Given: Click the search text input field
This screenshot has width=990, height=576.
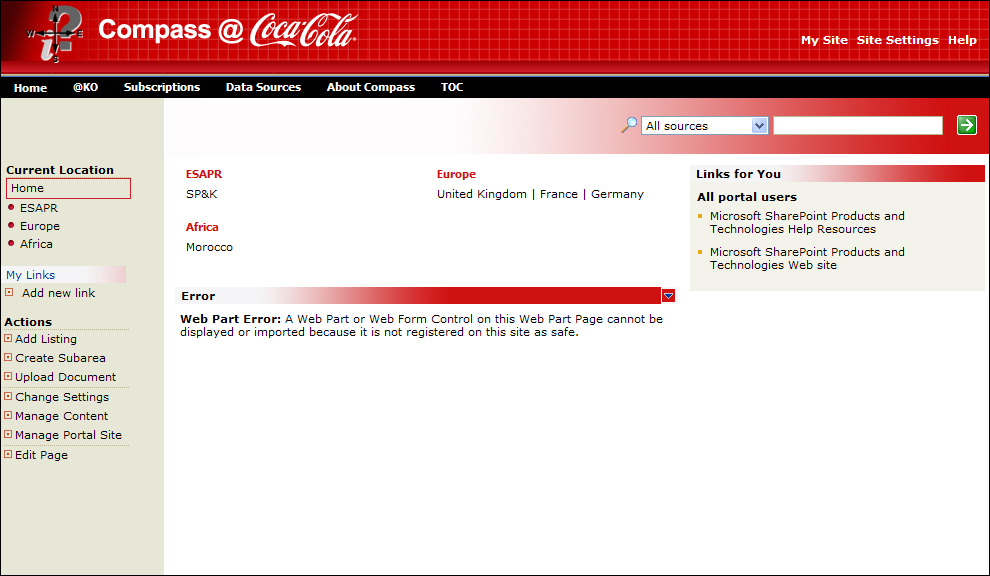Looking at the screenshot, I should (857, 126).
